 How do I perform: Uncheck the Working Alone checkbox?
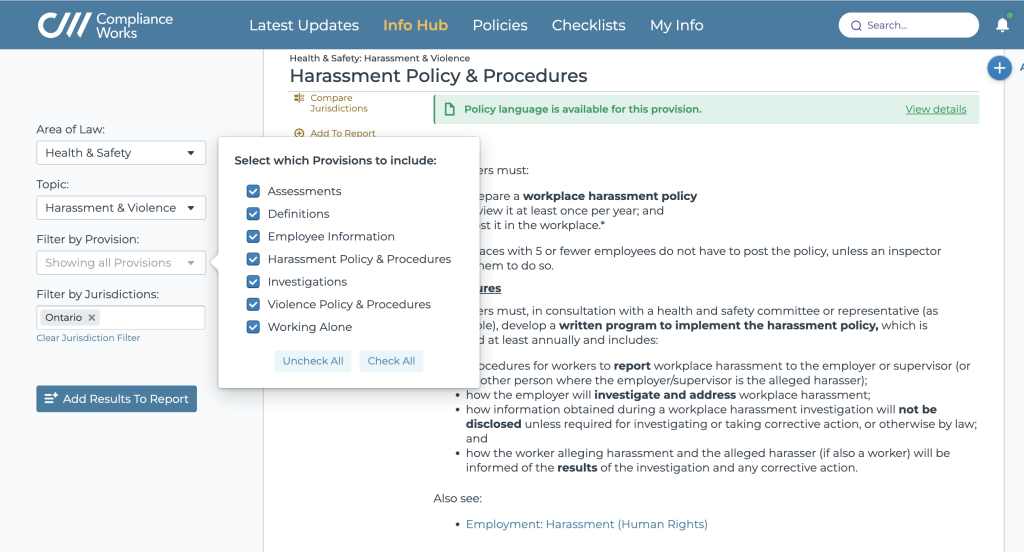pyautogui.click(x=253, y=327)
